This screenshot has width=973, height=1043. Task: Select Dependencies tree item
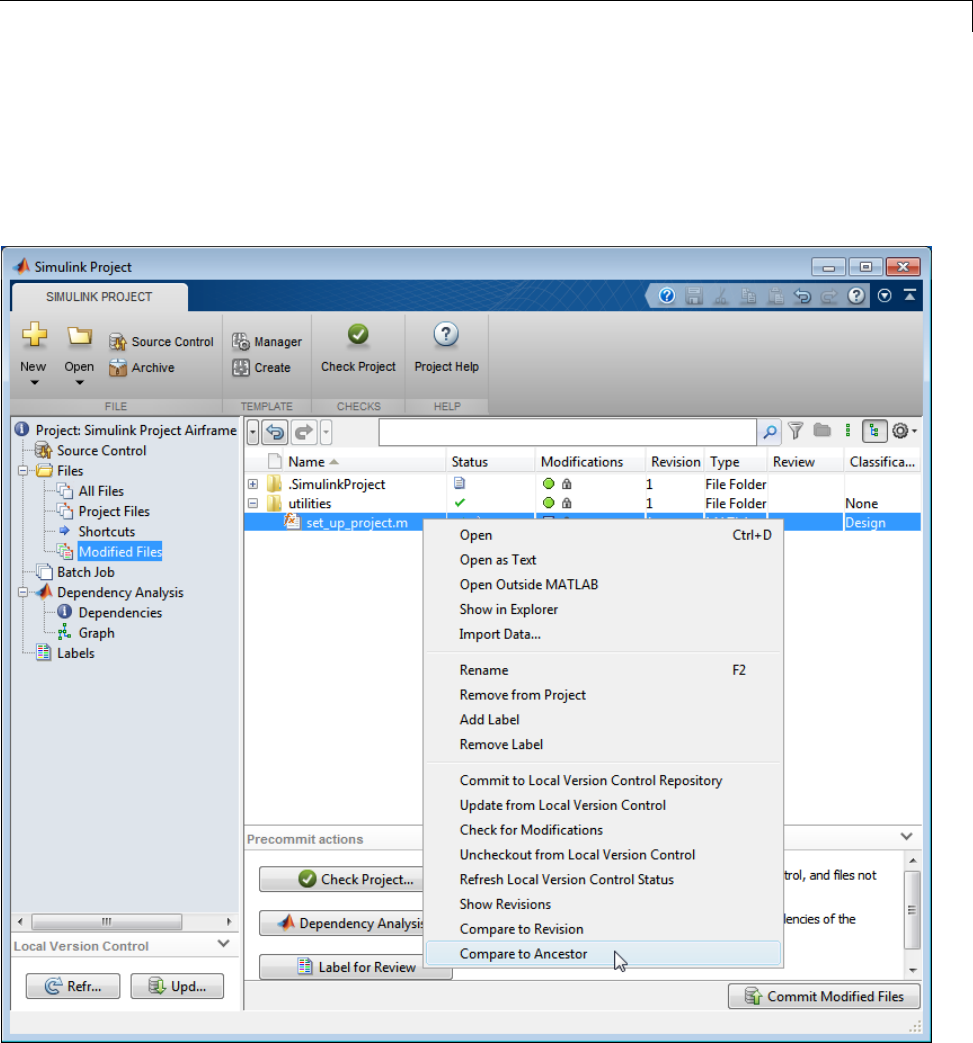click(x=120, y=613)
